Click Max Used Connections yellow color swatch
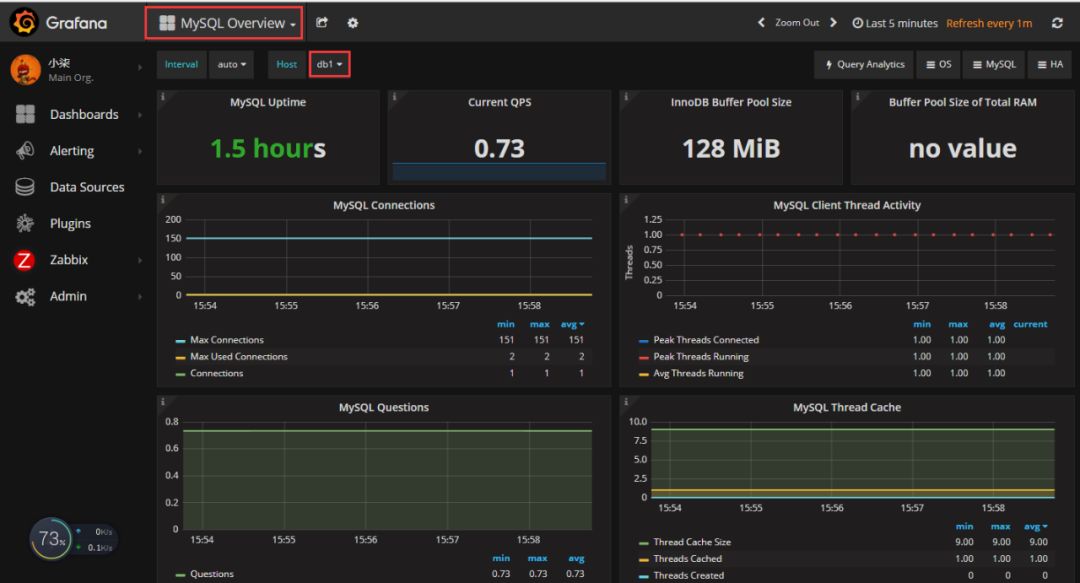Image resolution: width=1080 pixels, height=583 pixels. pos(180,357)
